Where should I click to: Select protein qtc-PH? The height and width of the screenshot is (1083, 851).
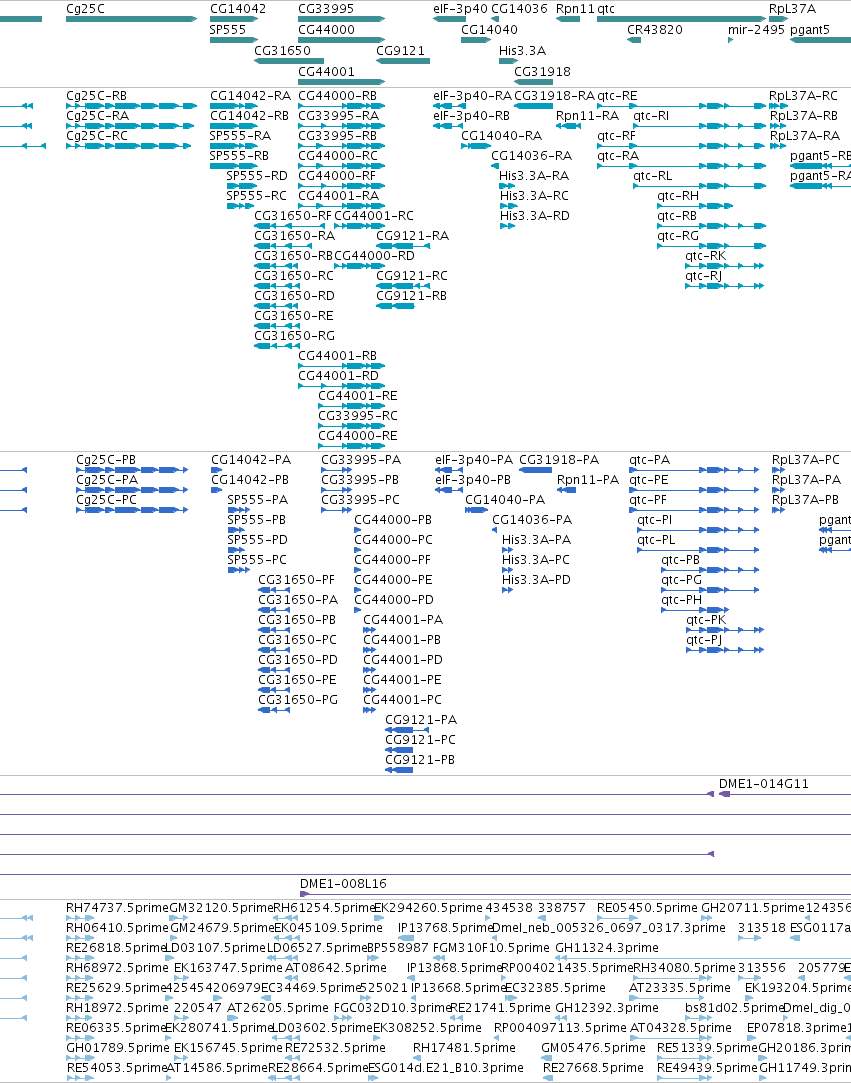pos(682,600)
